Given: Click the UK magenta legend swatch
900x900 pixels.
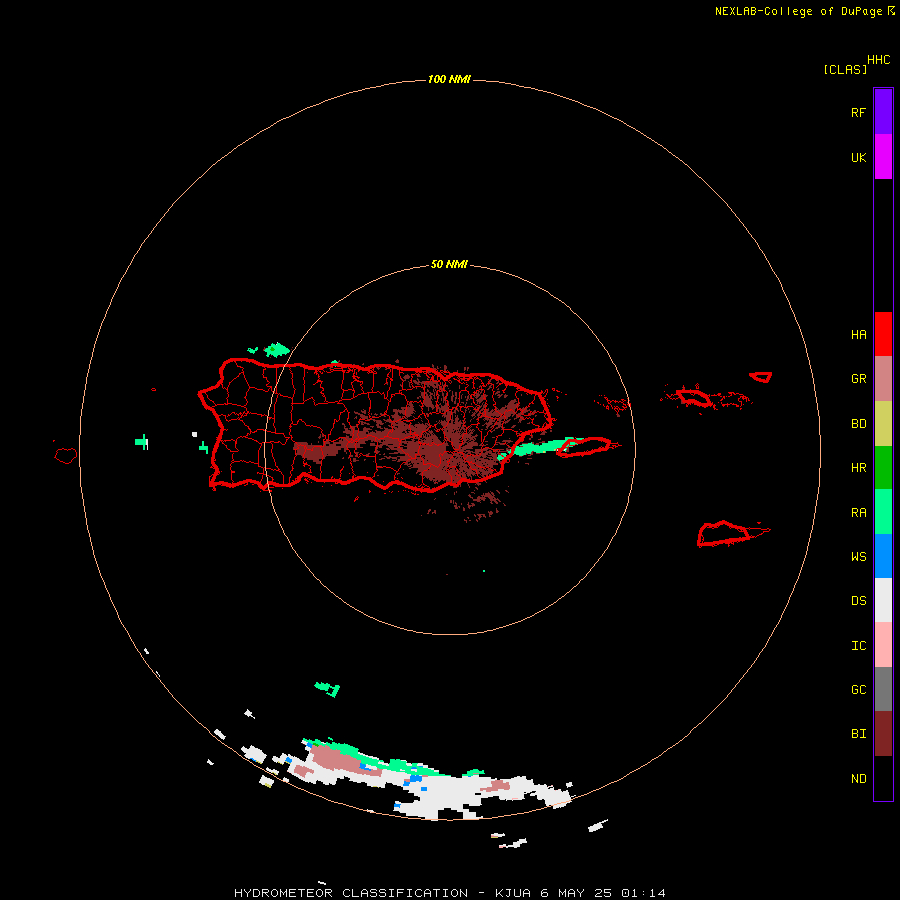Looking at the screenshot, I should pos(883,156).
